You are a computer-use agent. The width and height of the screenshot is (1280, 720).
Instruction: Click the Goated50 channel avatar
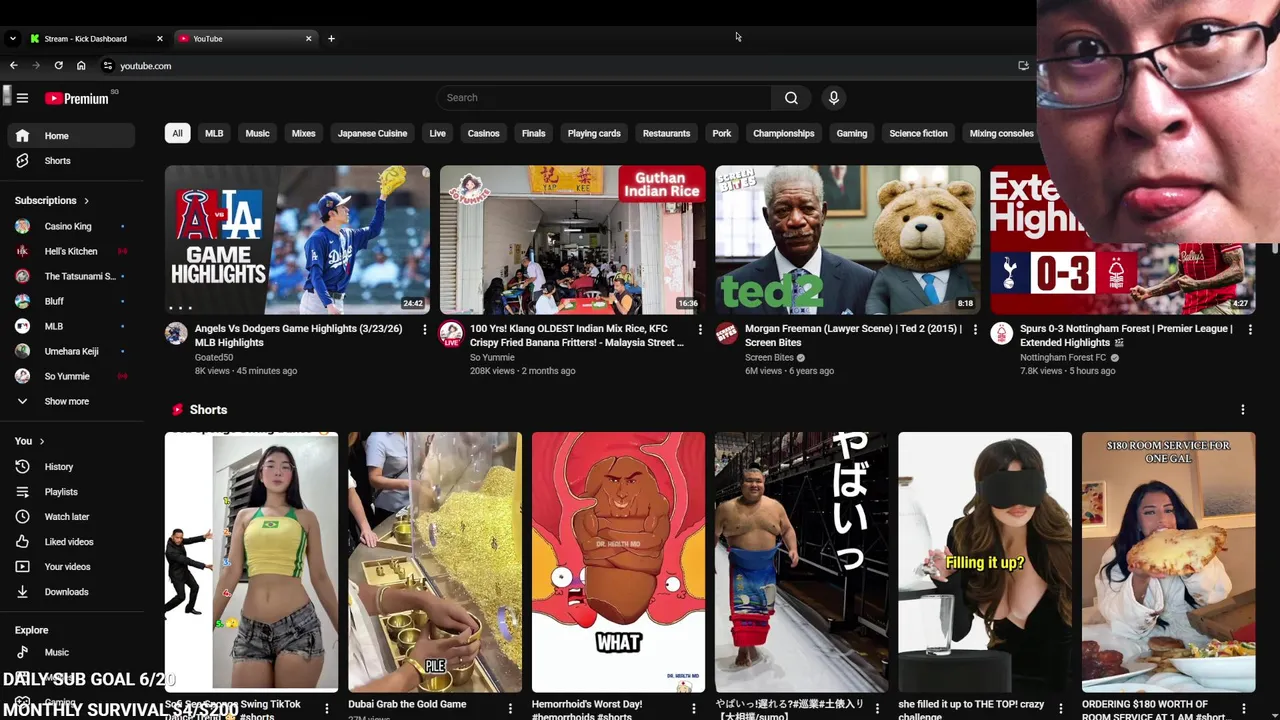pyautogui.click(x=176, y=334)
